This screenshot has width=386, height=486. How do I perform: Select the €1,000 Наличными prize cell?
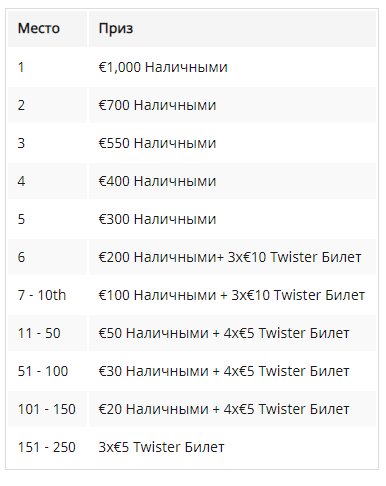(232, 67)
